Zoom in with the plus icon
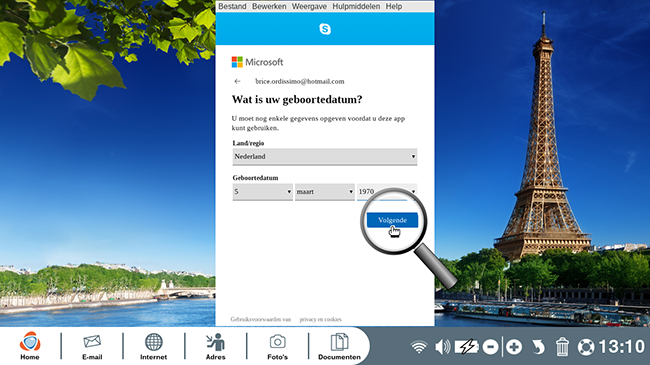The width and height of the screenshot is (650, 365). [514, 347]
